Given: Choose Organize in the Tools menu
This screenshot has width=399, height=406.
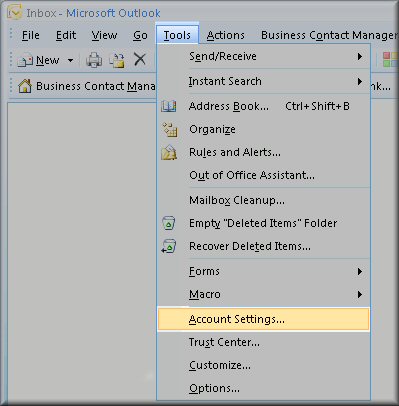Looking at the screenshot, I should click(x=263, y=129).
